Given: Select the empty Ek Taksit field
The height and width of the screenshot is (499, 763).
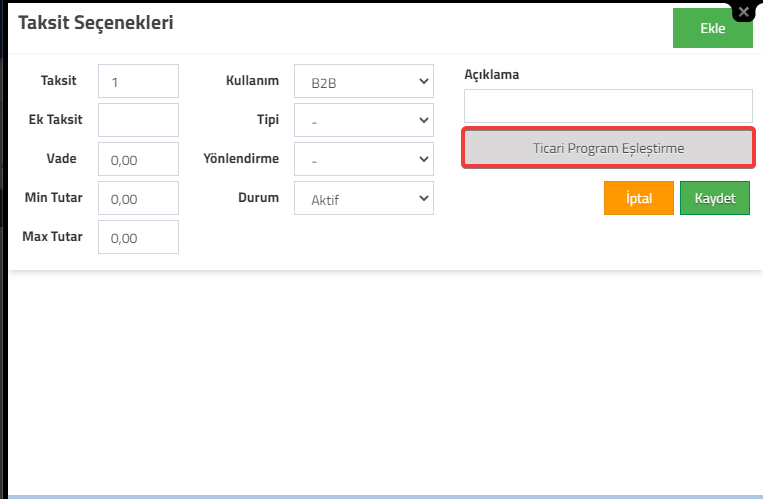Looking at the screenshot, I should coord(138,120).
